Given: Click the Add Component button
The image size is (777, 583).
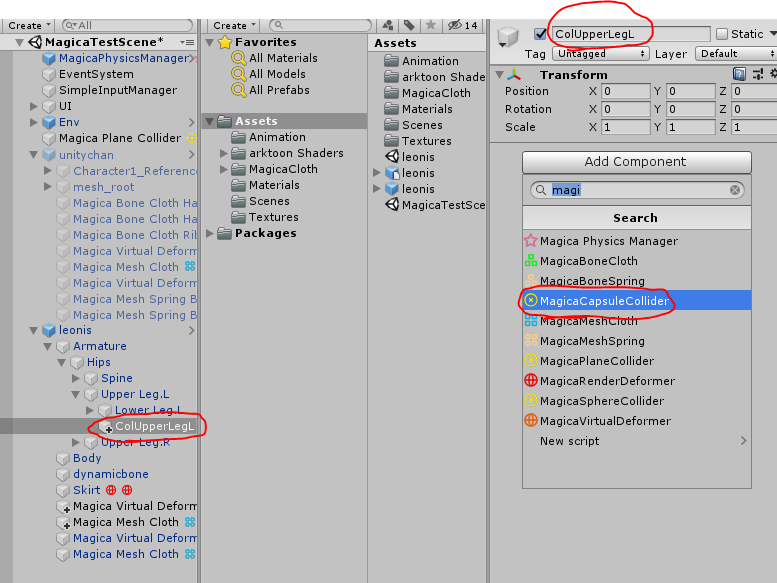Looking at the screenshot, I should tap(637, 162).
